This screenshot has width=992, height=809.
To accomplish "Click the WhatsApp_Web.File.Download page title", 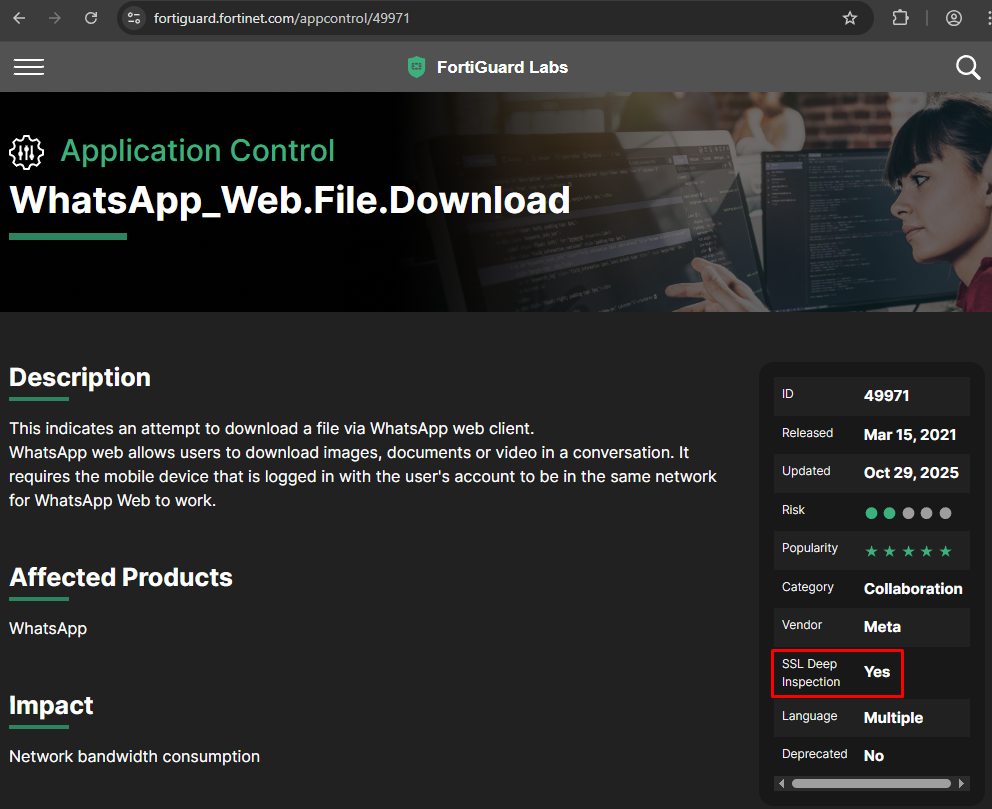I will [x=289, y=200].
